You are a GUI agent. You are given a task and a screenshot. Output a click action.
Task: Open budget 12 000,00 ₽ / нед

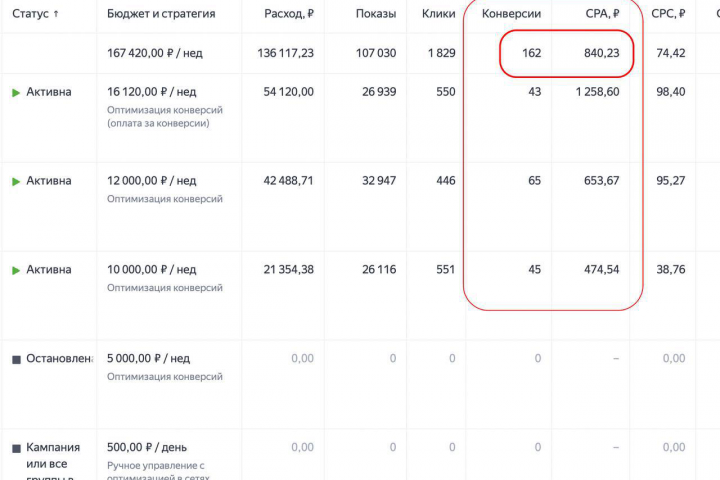(x=152, y=181)
